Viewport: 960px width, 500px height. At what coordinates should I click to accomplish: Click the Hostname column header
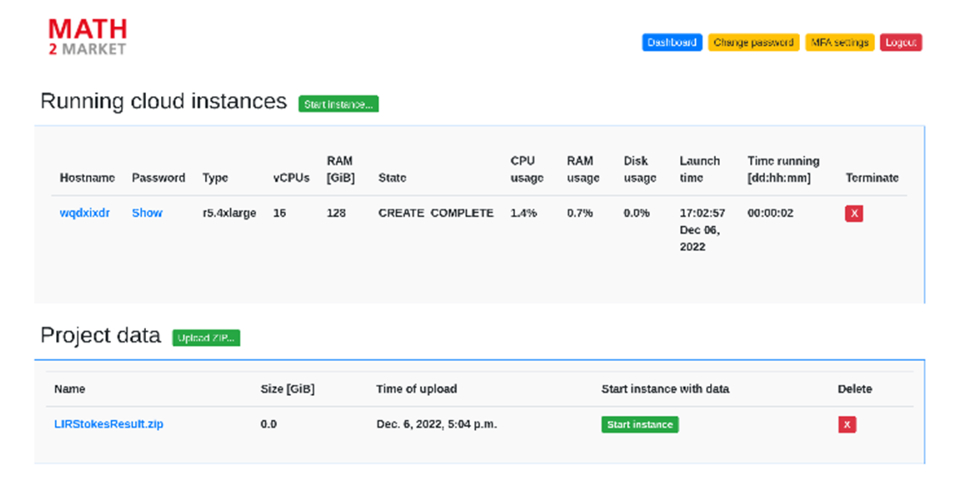click(88, 178)
